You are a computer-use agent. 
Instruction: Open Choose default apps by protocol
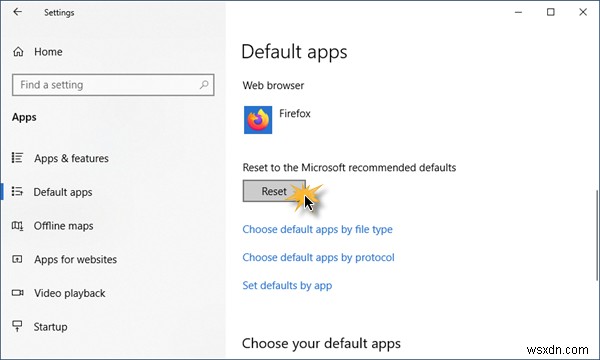tap(318, 257)
